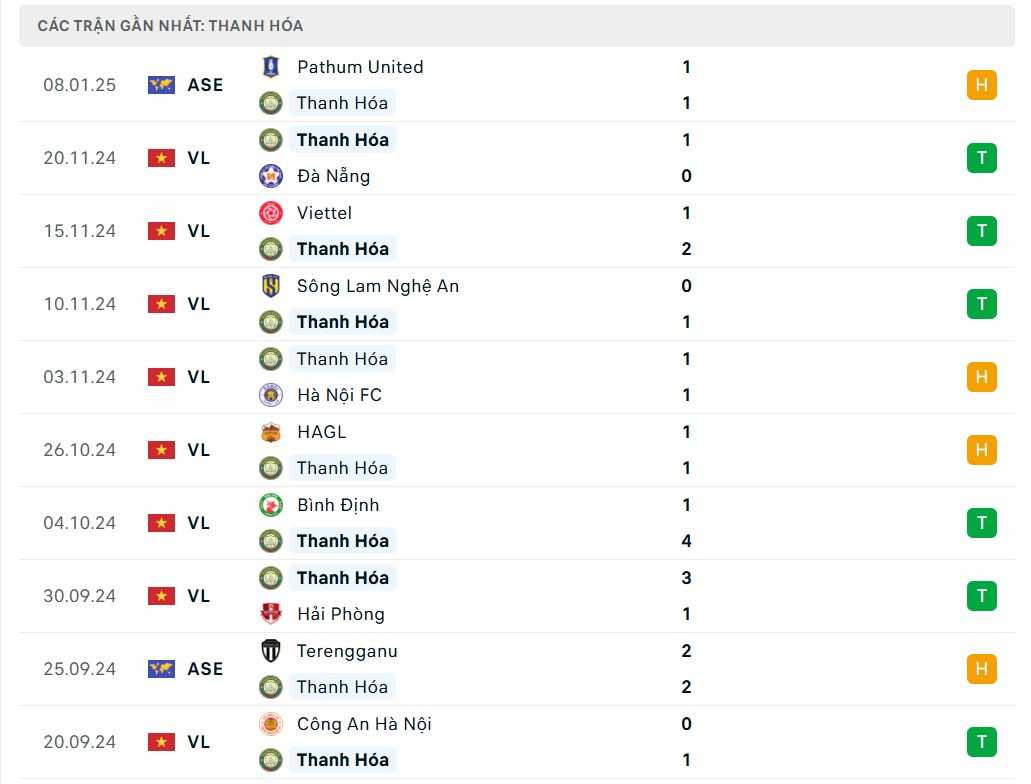This screenshot has width=1031, height=784.
Task: Click the Vietnam flag on the 20.11.24 row
Action: coord(160,157)
